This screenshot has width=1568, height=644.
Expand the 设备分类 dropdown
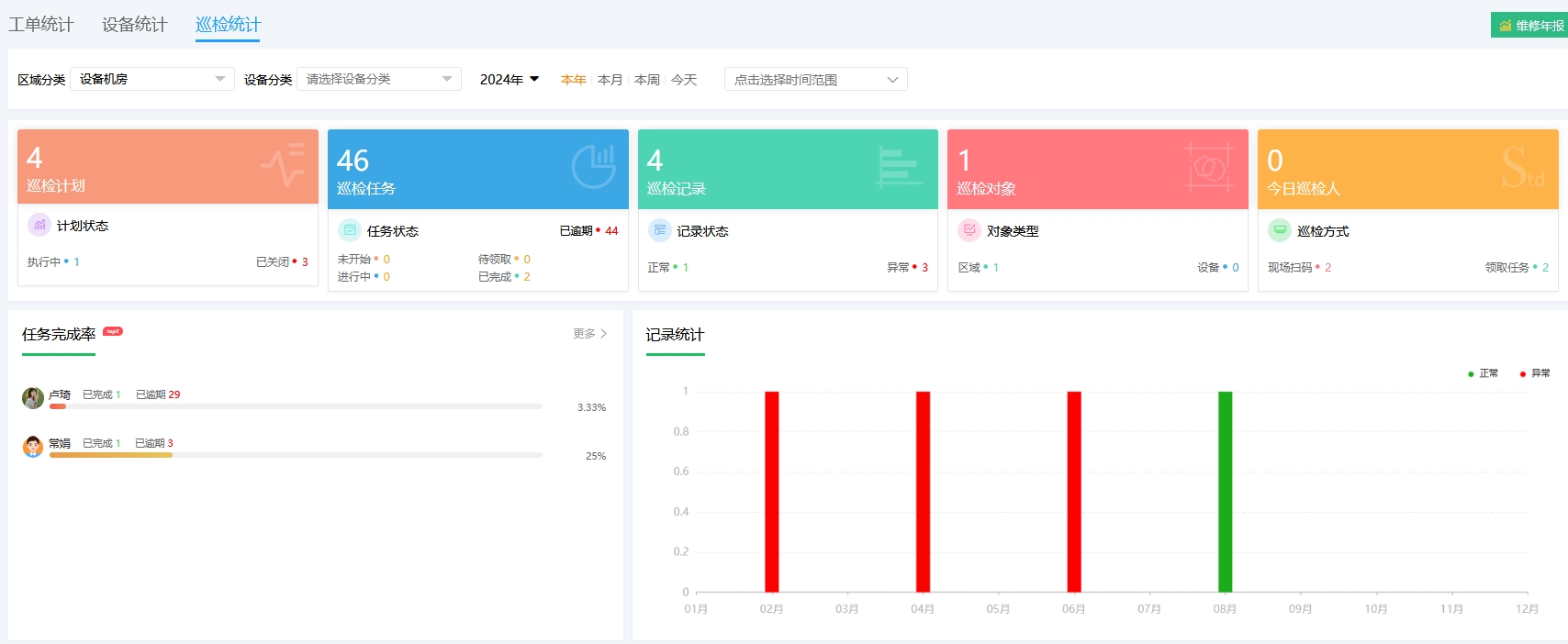378,79
